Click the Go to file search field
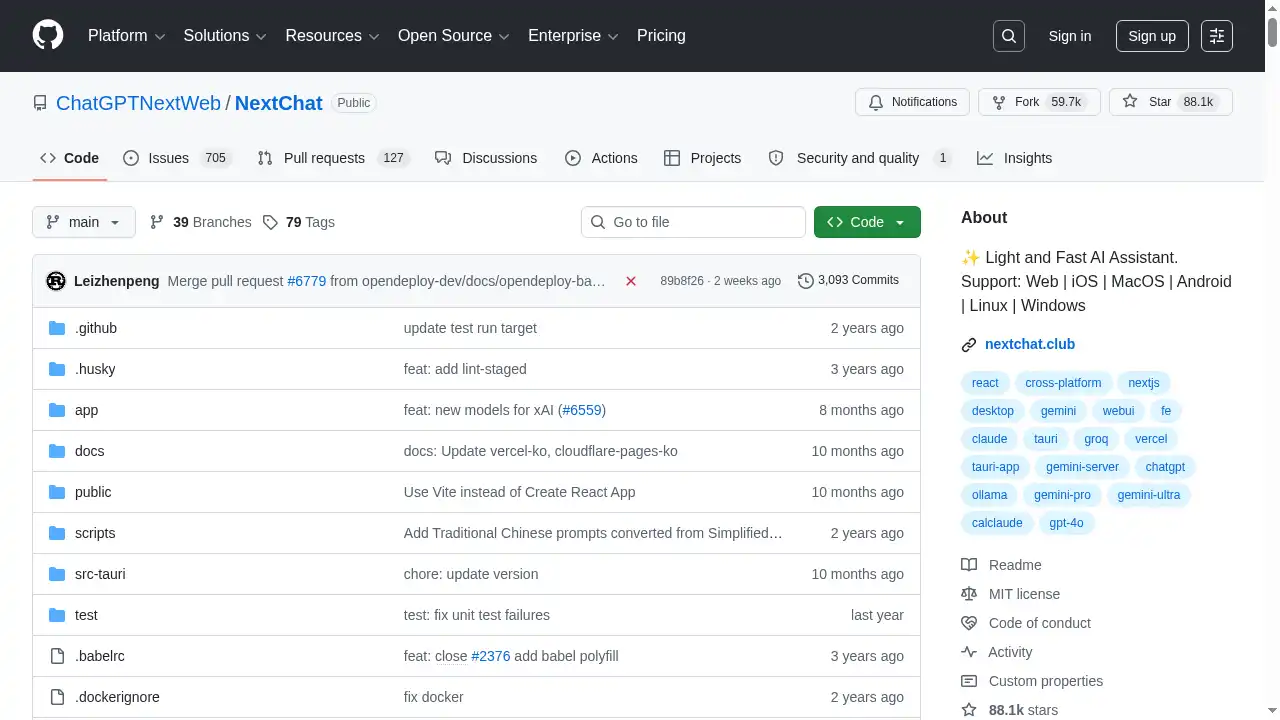The width and height of the screenshot is (1280, 720). coord(693,222)
